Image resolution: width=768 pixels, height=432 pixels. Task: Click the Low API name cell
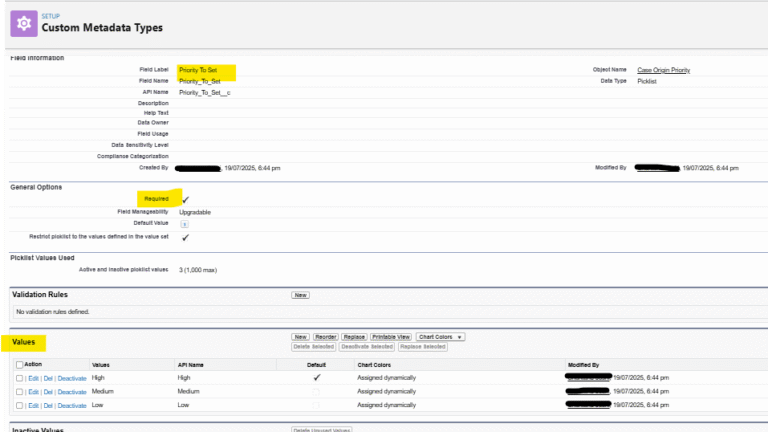183,405
